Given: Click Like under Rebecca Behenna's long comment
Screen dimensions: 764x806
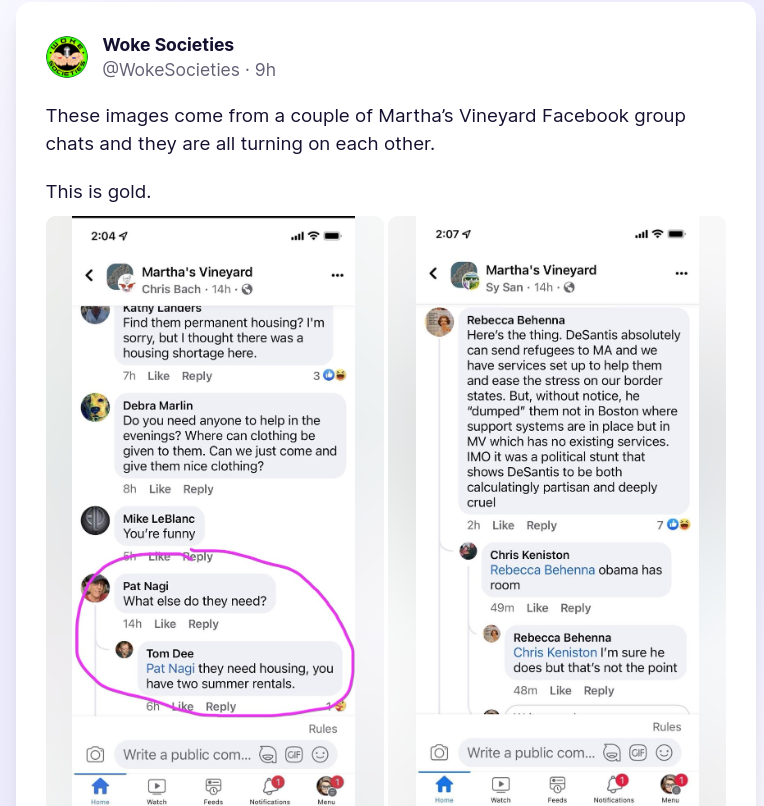Looking at the screenshot, I should [503, 525].
